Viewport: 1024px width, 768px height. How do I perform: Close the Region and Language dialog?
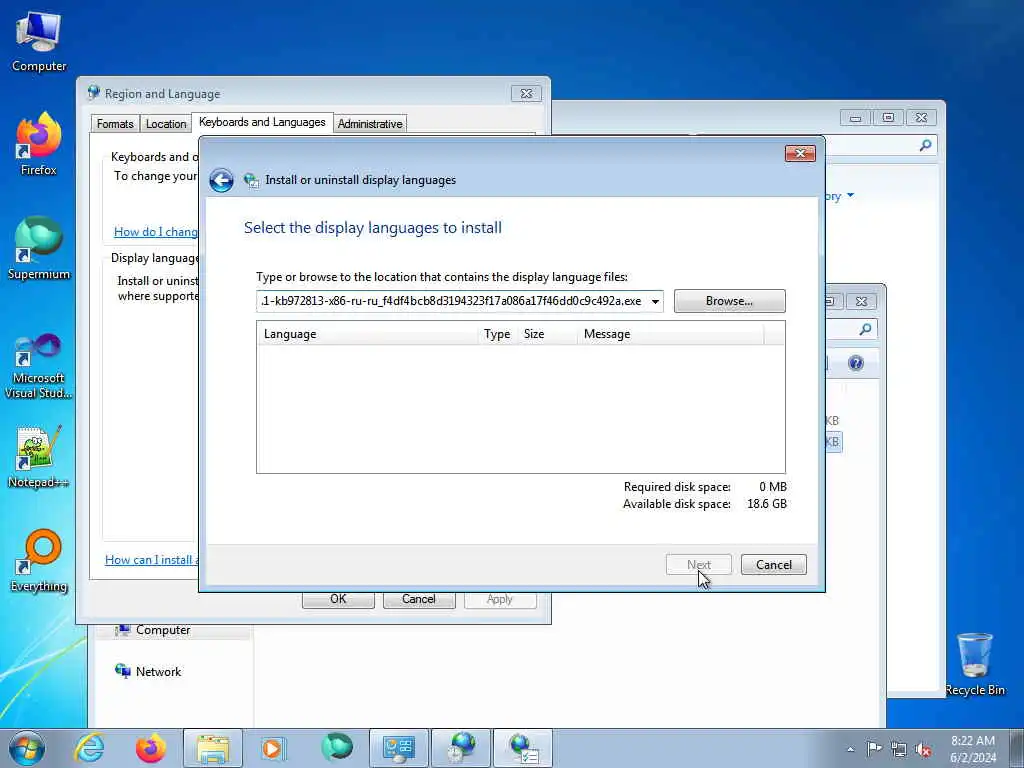(x=526, y=93)
